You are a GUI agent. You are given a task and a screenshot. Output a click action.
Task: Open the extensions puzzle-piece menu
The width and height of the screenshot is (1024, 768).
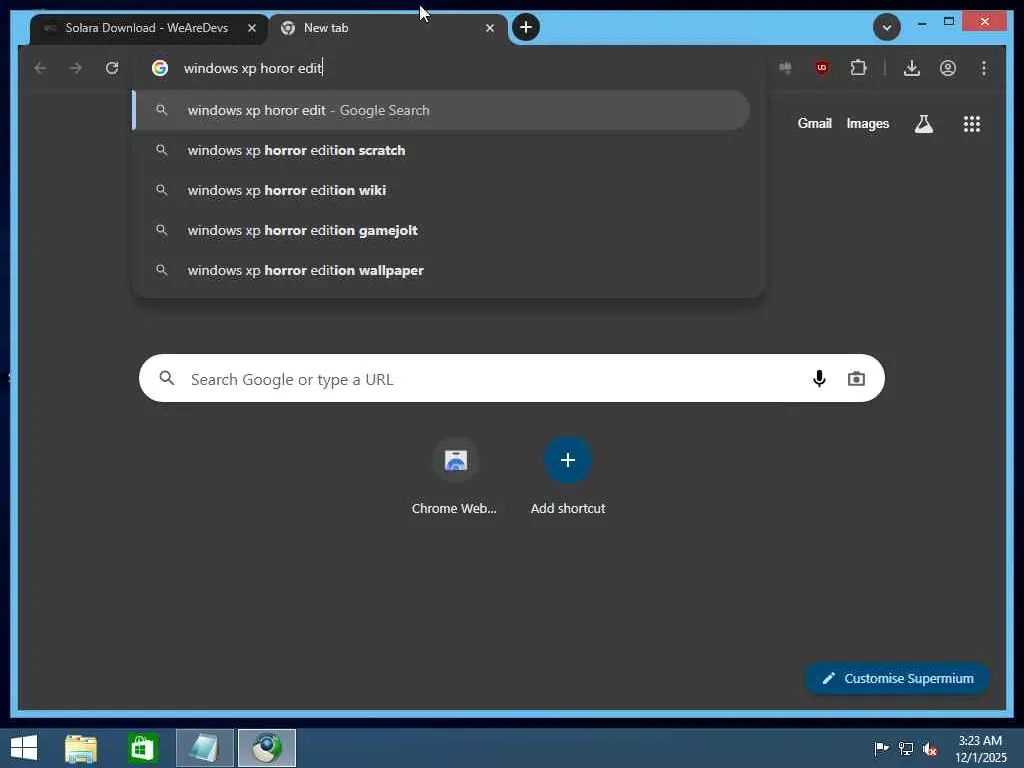858,68
